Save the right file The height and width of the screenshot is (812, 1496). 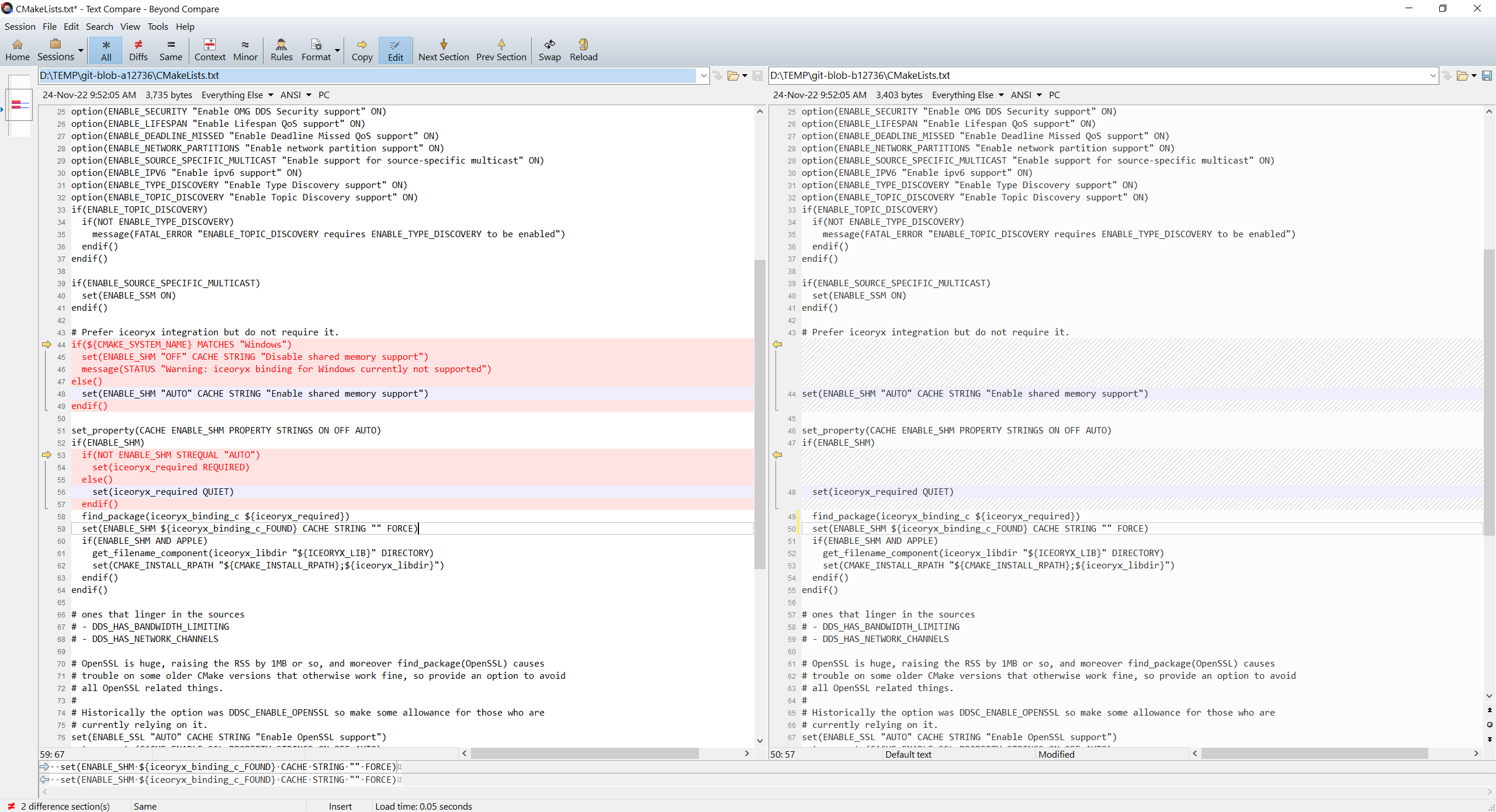click(1487, 75)
